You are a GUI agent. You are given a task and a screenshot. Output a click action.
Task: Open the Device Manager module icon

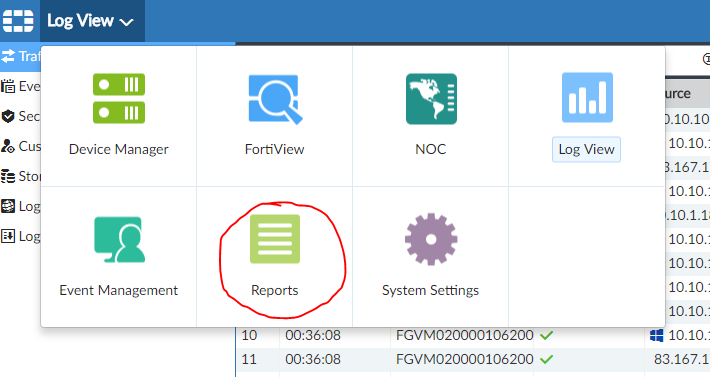(119, 98)
